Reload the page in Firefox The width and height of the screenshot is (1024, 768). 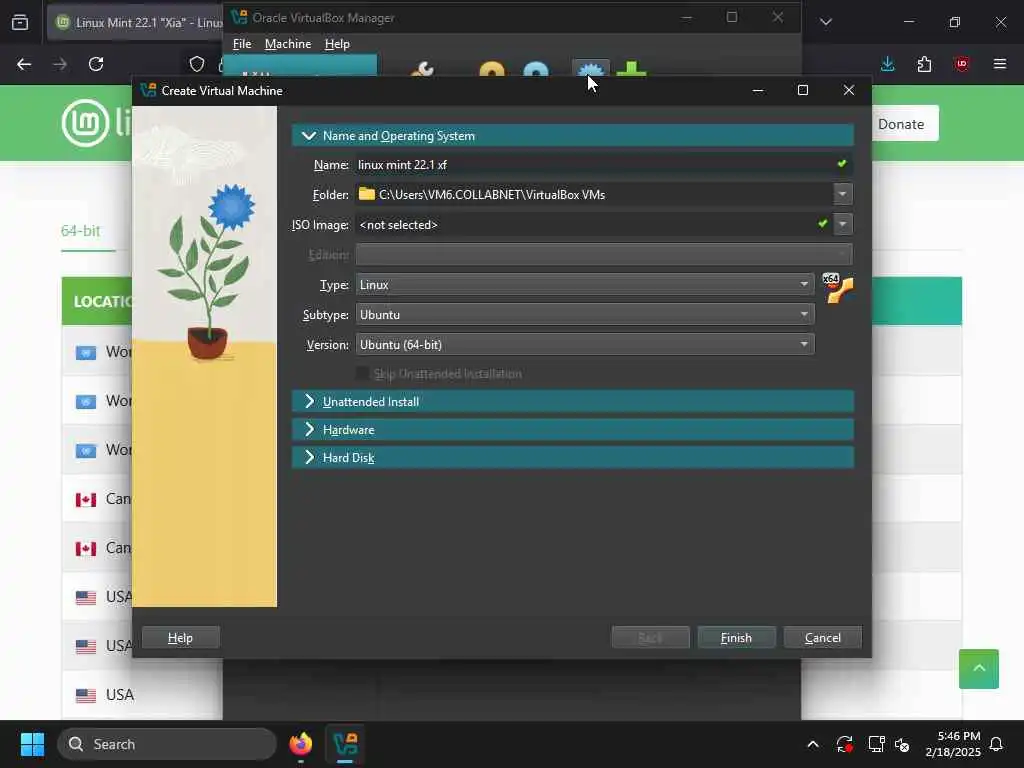[96, 64]
